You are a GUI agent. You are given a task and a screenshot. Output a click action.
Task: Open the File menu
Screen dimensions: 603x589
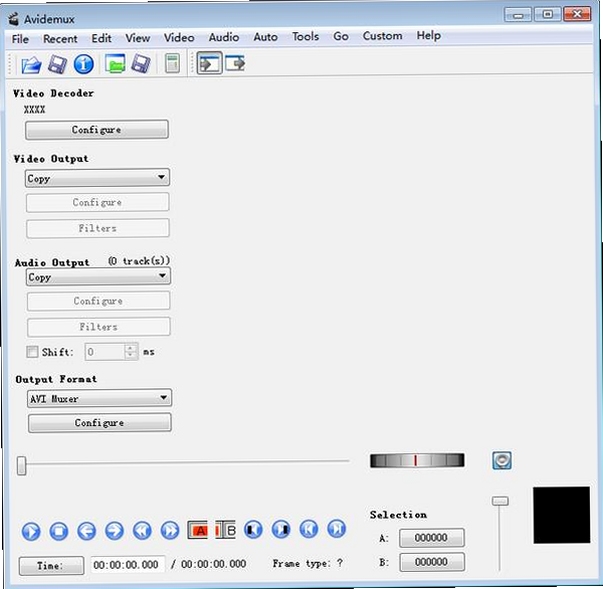(20, 39)
